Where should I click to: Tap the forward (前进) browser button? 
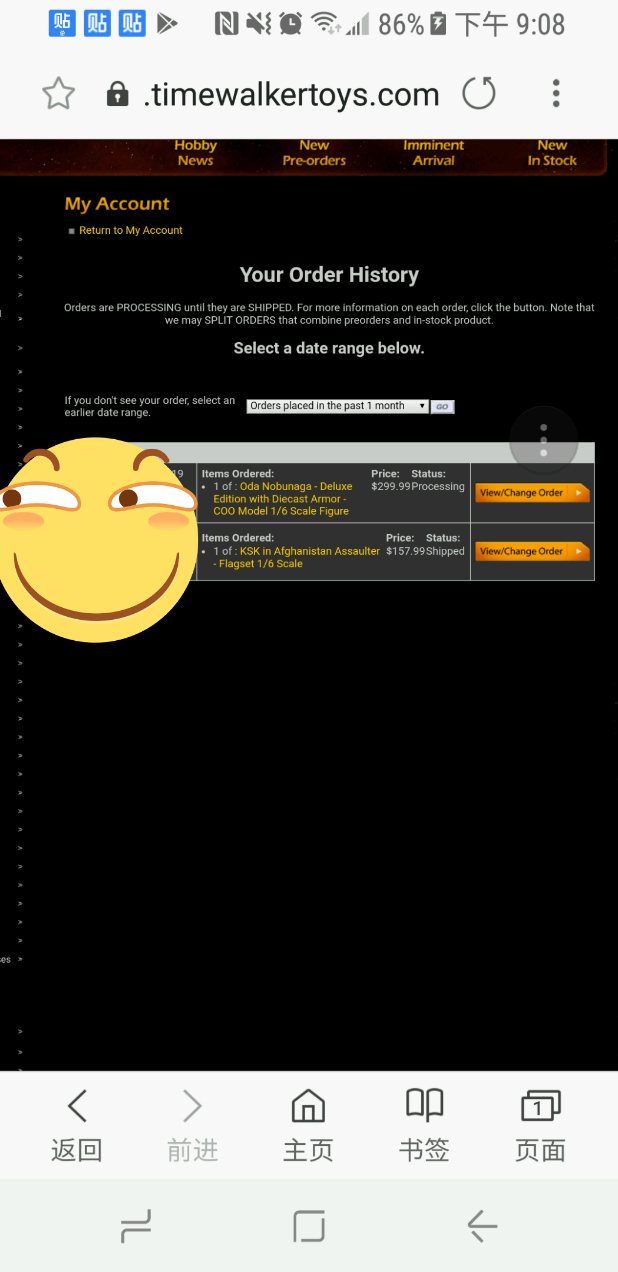point(193,1126)
